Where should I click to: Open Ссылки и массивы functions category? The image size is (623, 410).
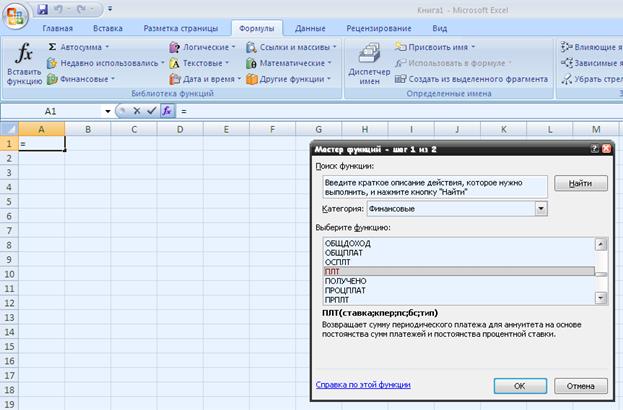[x=291, y=47]
